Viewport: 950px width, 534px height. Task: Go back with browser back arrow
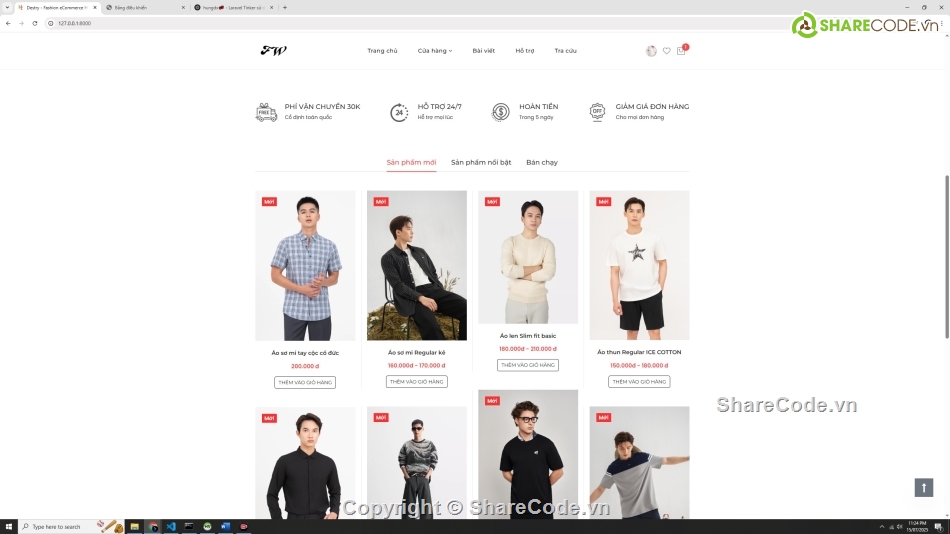click(8, 23)
